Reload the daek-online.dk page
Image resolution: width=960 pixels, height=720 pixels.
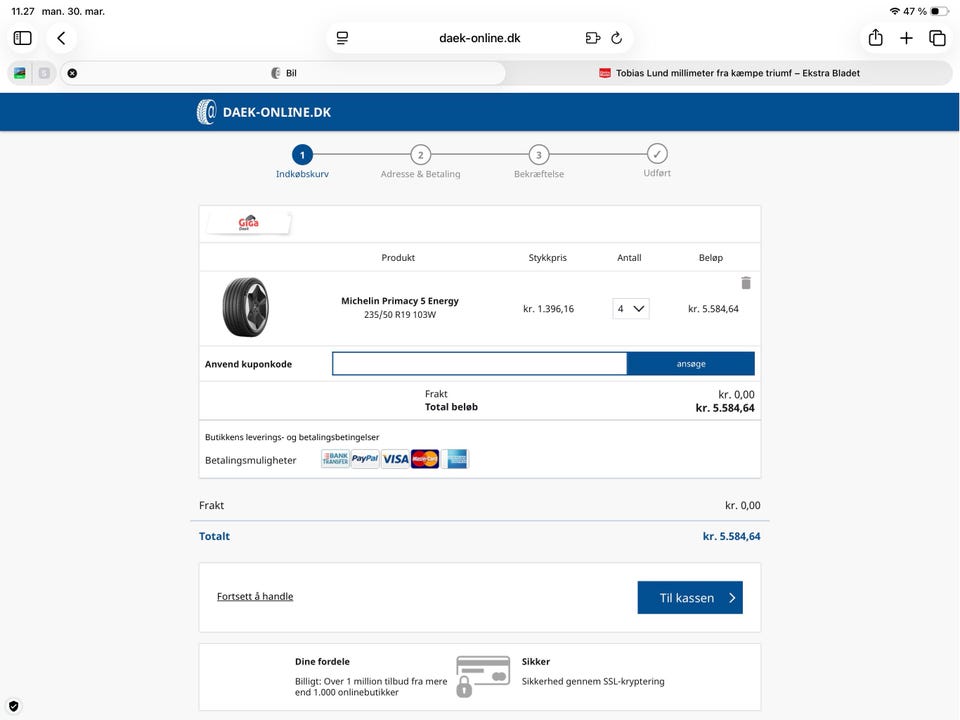point(617,38)
